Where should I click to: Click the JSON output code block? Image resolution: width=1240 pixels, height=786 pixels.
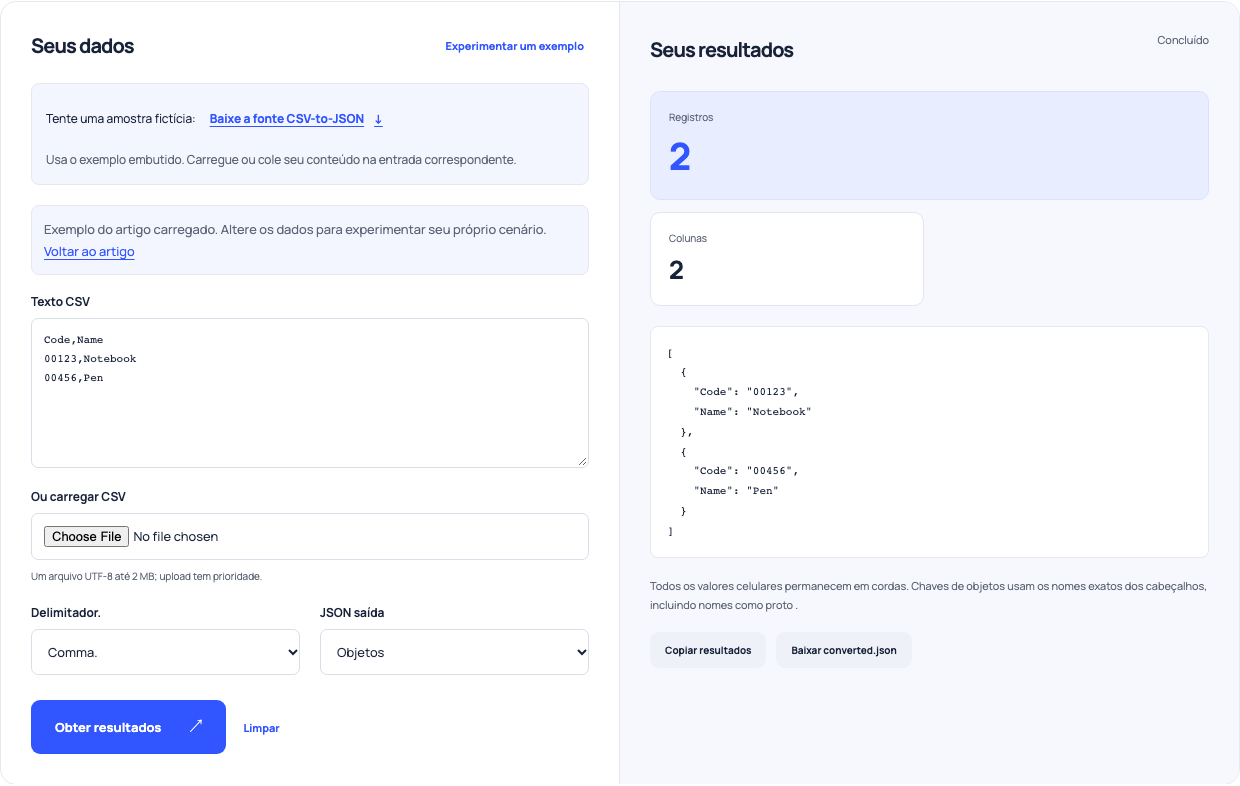[929, 442]
